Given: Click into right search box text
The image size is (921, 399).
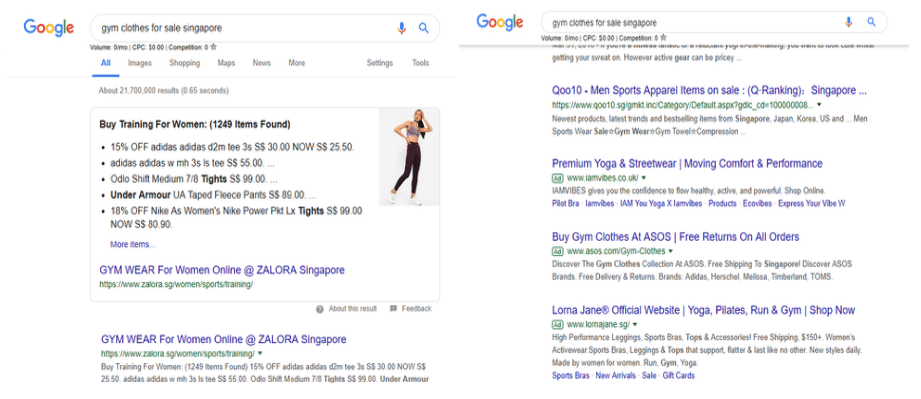Looking at the screenshot, I should [x=604, y=22].
